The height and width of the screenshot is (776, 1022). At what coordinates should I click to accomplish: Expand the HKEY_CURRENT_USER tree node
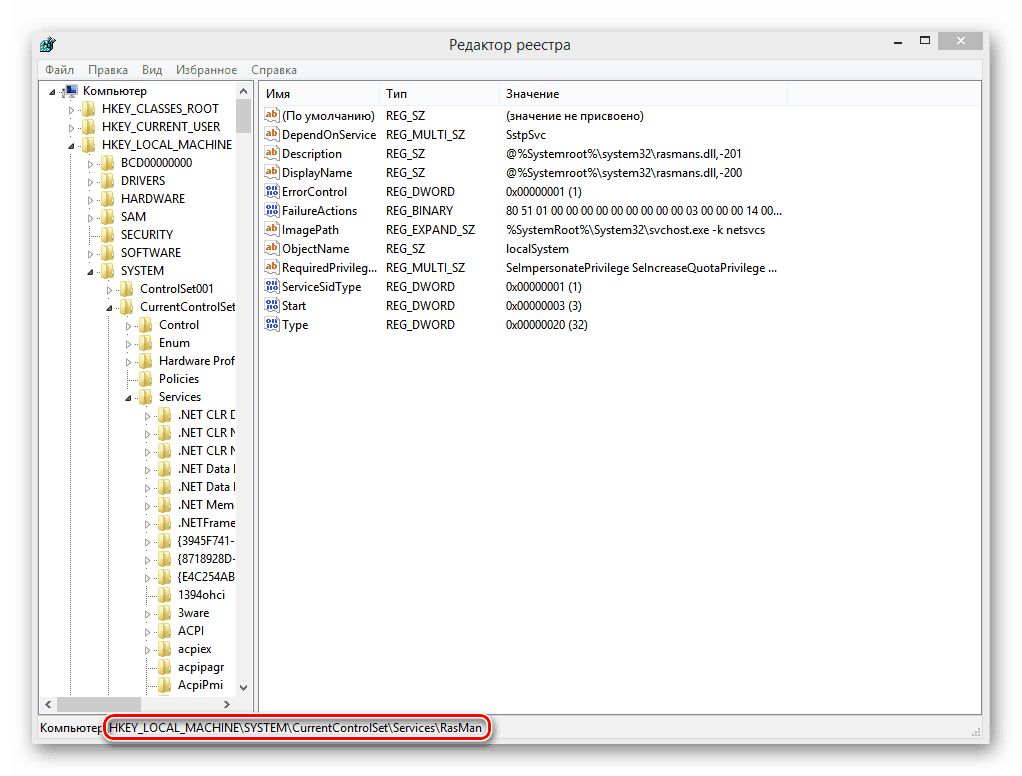point(72,128)
